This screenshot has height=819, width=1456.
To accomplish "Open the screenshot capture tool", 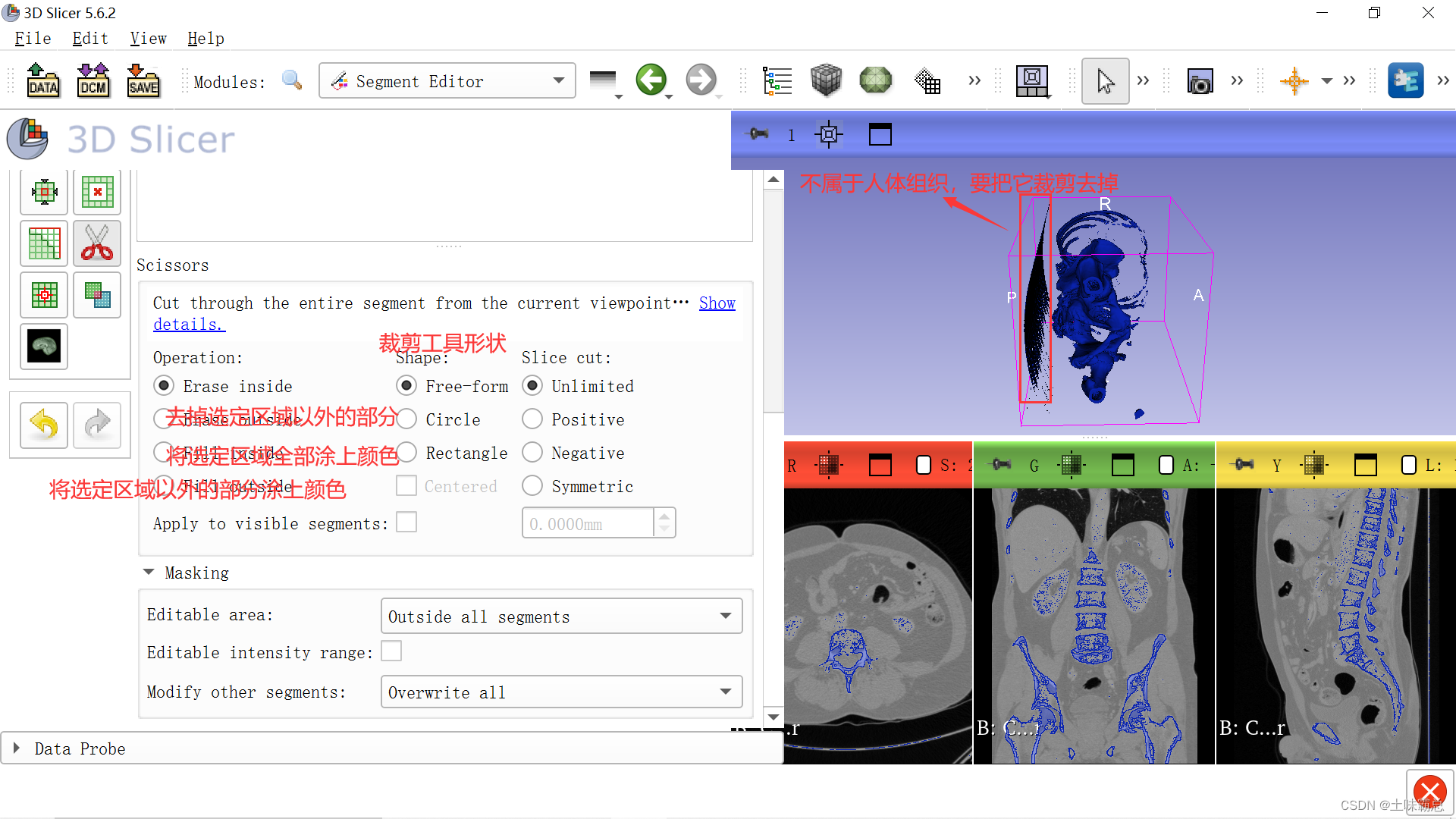I will 1200,80.
